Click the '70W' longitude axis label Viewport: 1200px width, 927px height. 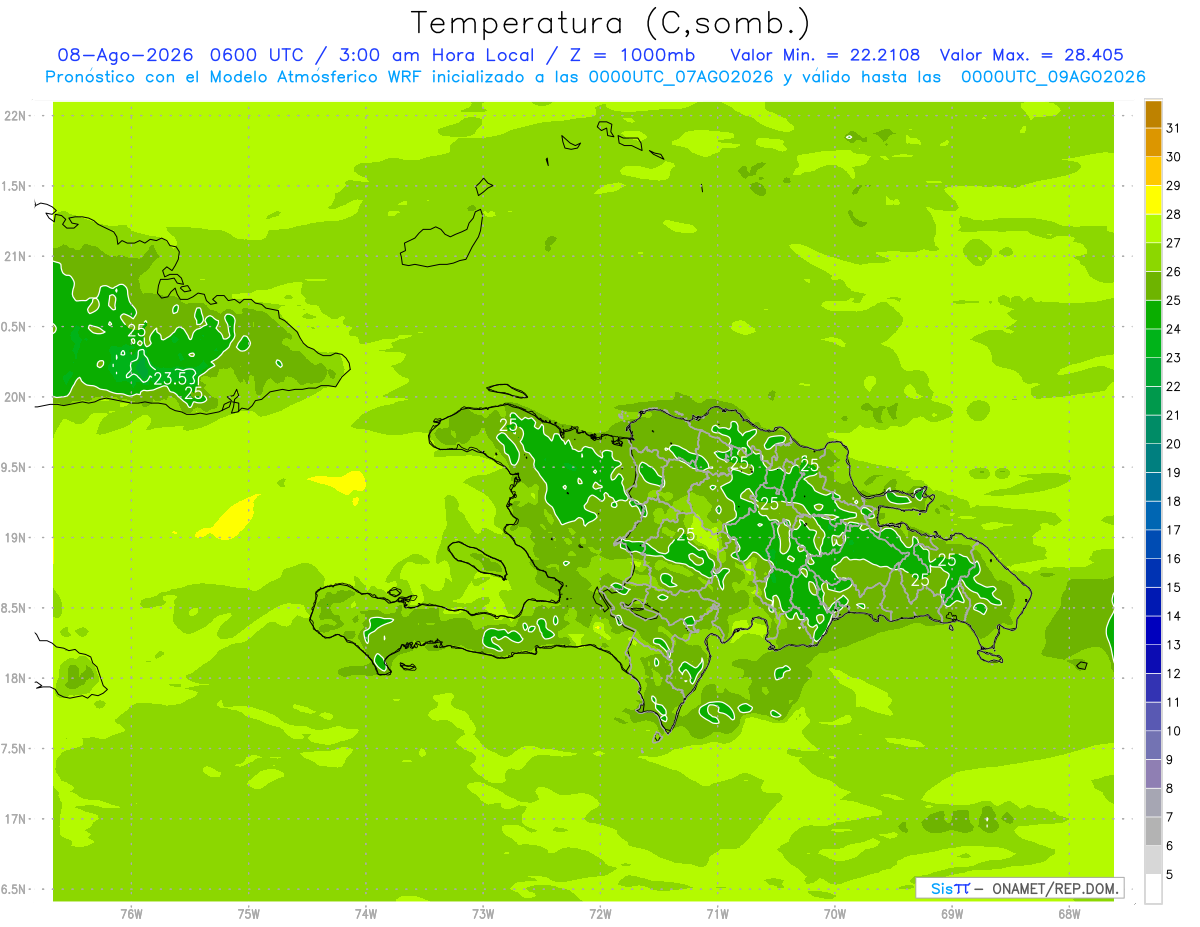[x=835, y=914]
